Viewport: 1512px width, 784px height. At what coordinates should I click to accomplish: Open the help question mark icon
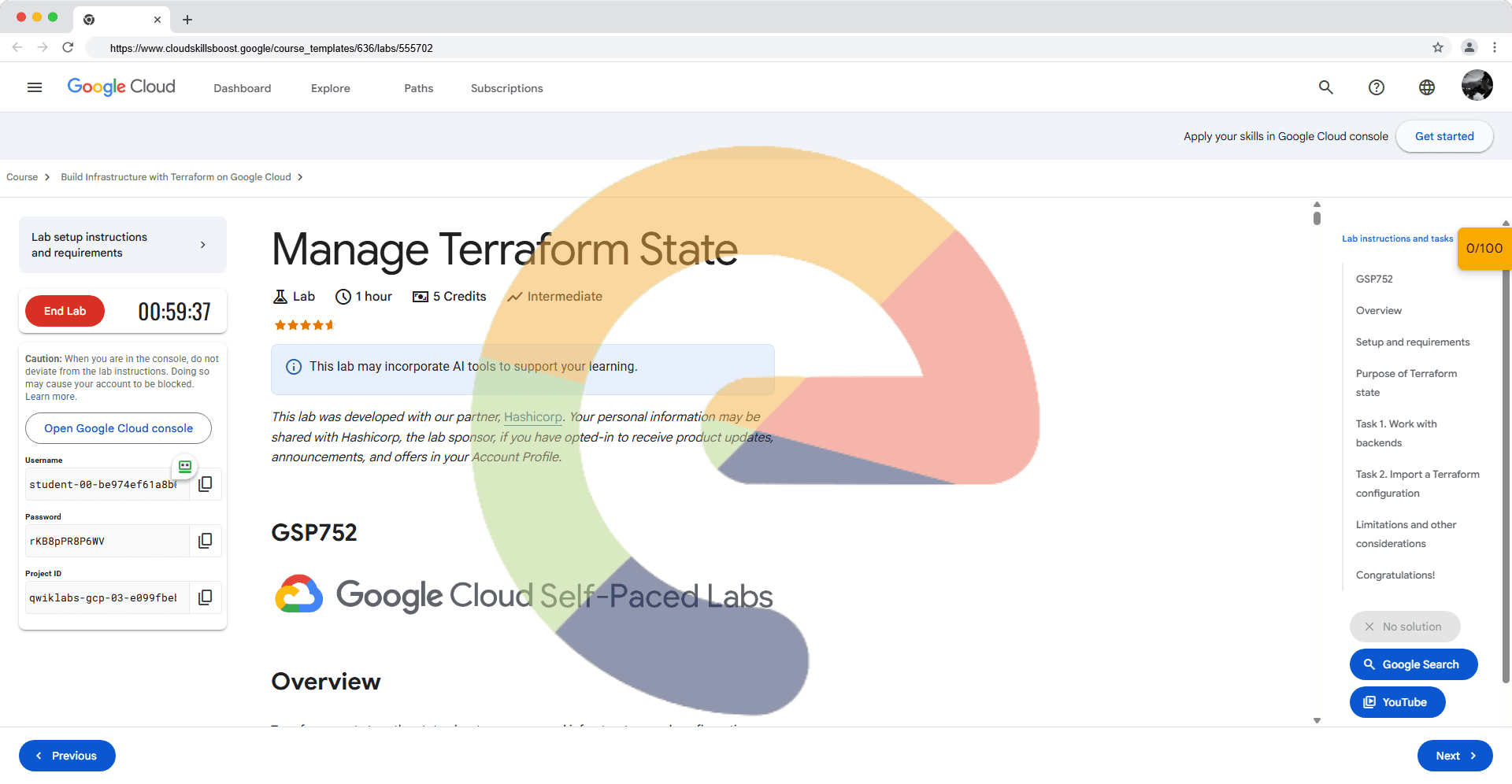(x=1377, y=87)
